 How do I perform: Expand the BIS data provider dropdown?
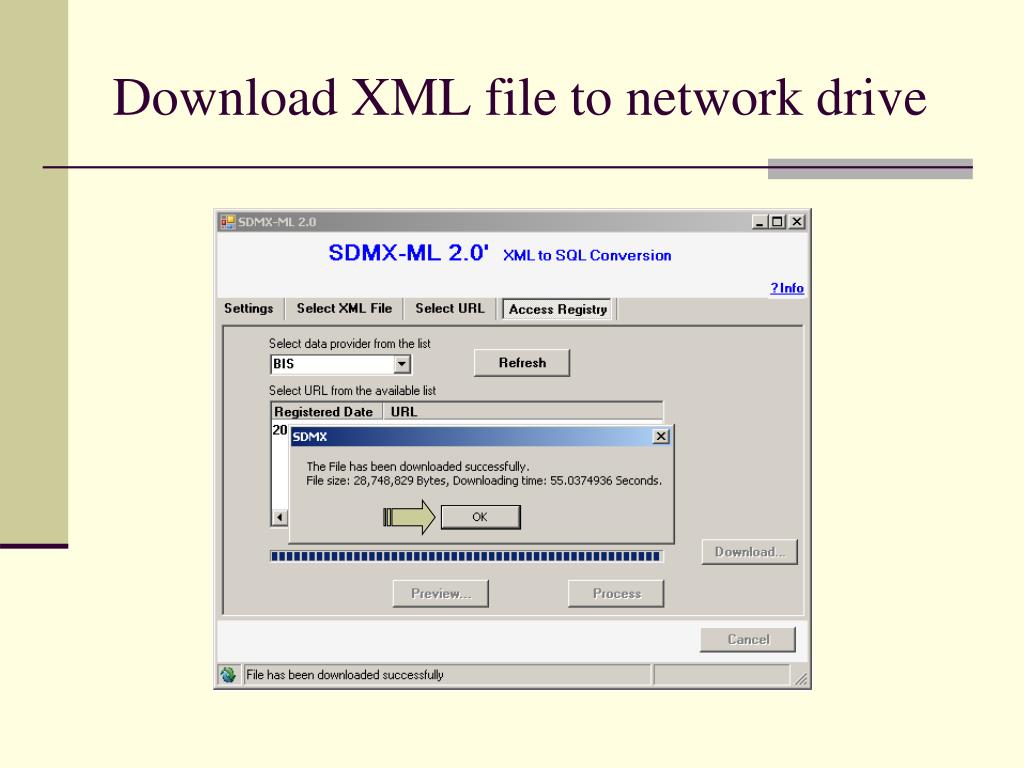click(x=402, y=364)
